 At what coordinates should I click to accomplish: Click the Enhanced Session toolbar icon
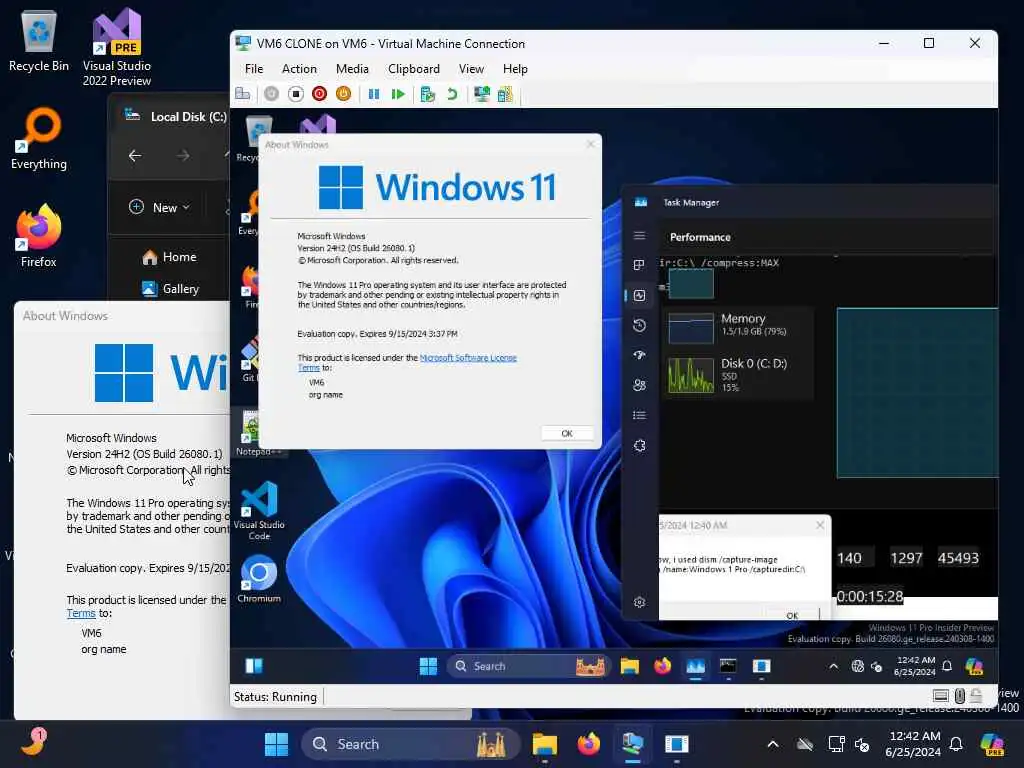pos(482,94)
